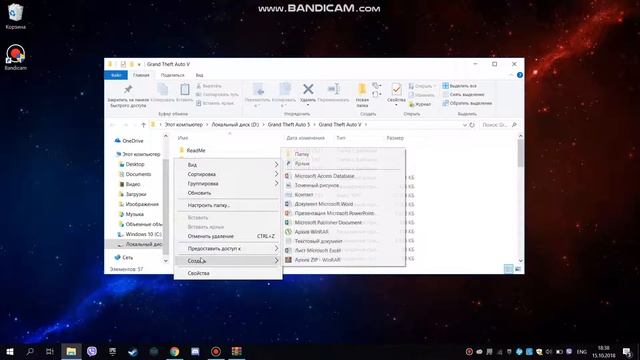Image resolution: width=640 pixels, height=360 pixels.
Task: Create Microsoft Access Database from submenu
Action: (x=343, y=176)
